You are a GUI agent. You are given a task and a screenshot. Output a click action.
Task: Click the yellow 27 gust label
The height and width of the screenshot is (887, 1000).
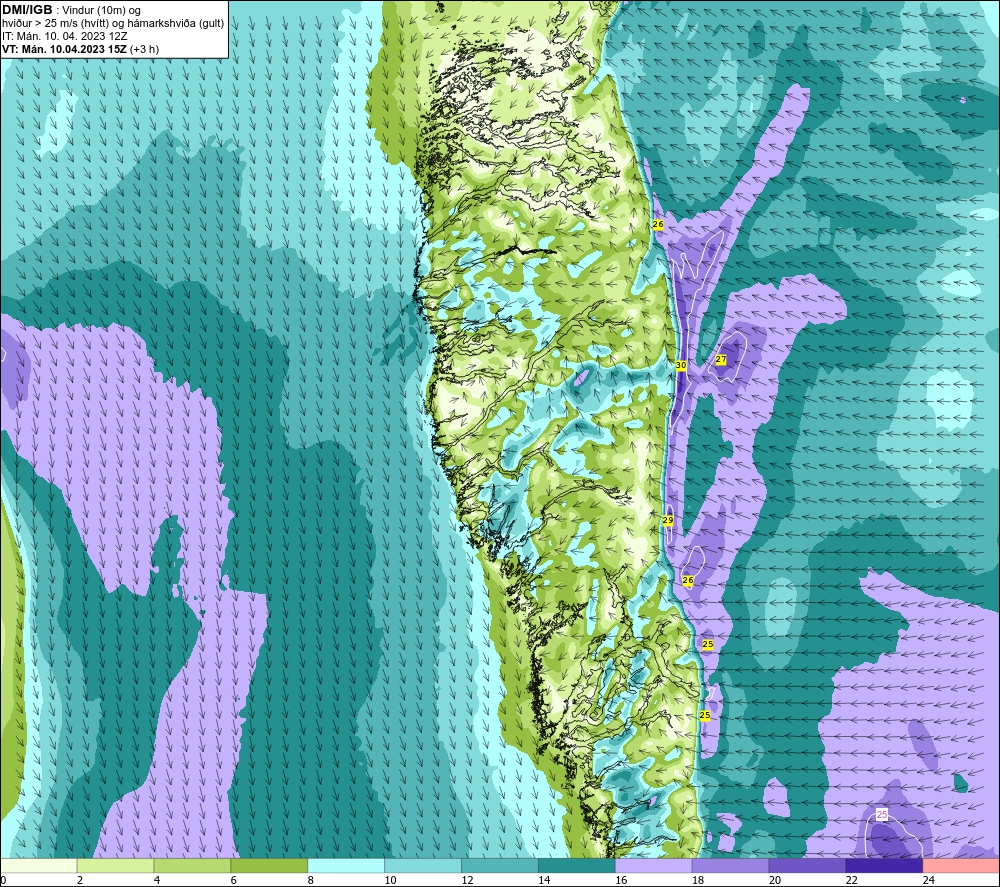721,360
